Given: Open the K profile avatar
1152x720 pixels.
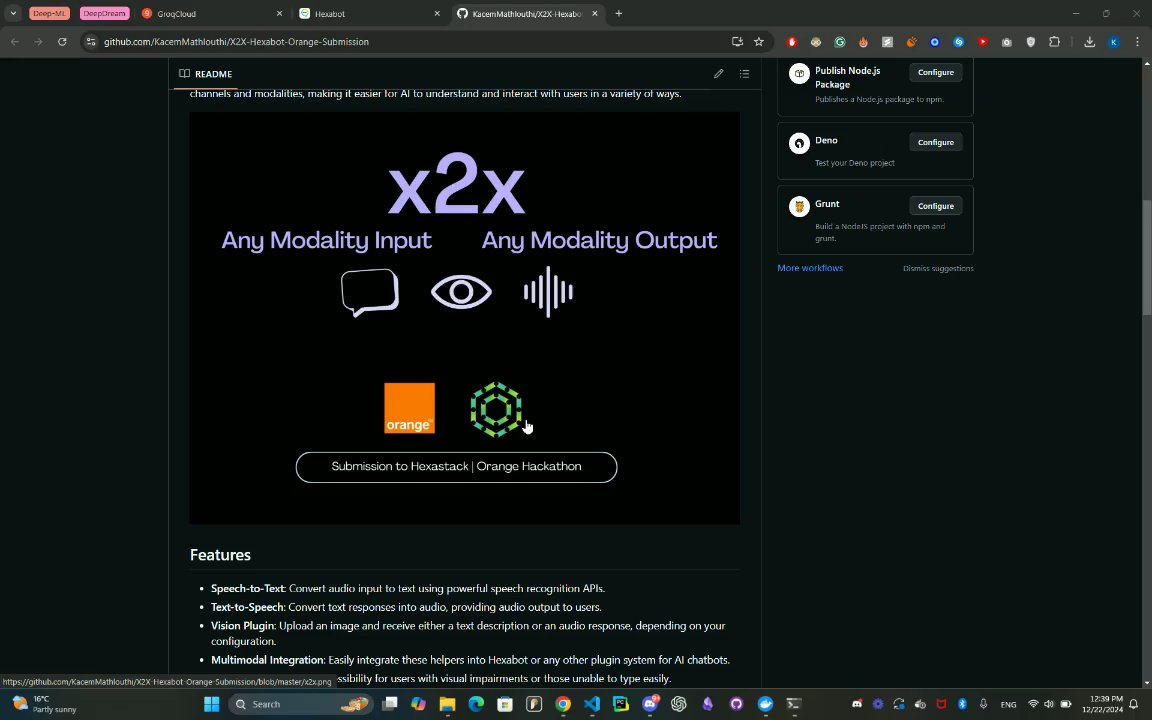Looking at the screenshot, I should [1114, 42].
